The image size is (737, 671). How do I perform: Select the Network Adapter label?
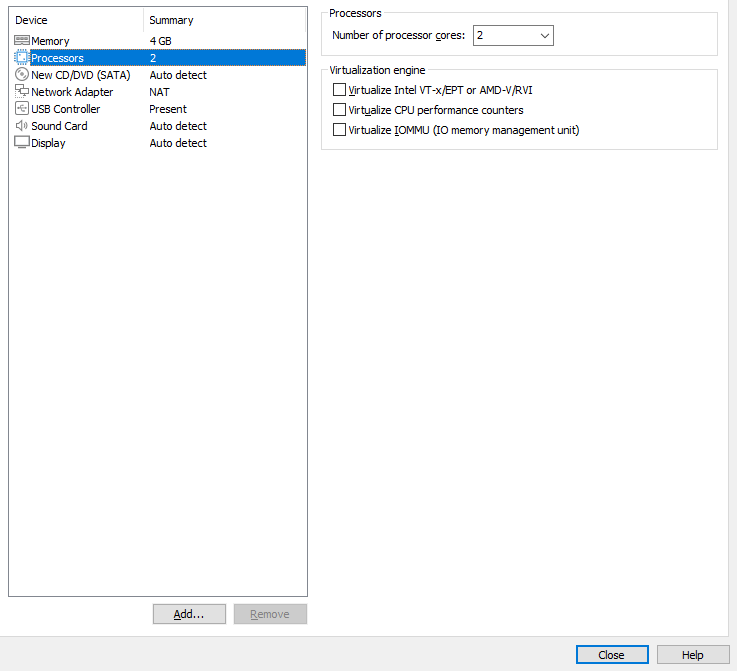pos(72,92)
